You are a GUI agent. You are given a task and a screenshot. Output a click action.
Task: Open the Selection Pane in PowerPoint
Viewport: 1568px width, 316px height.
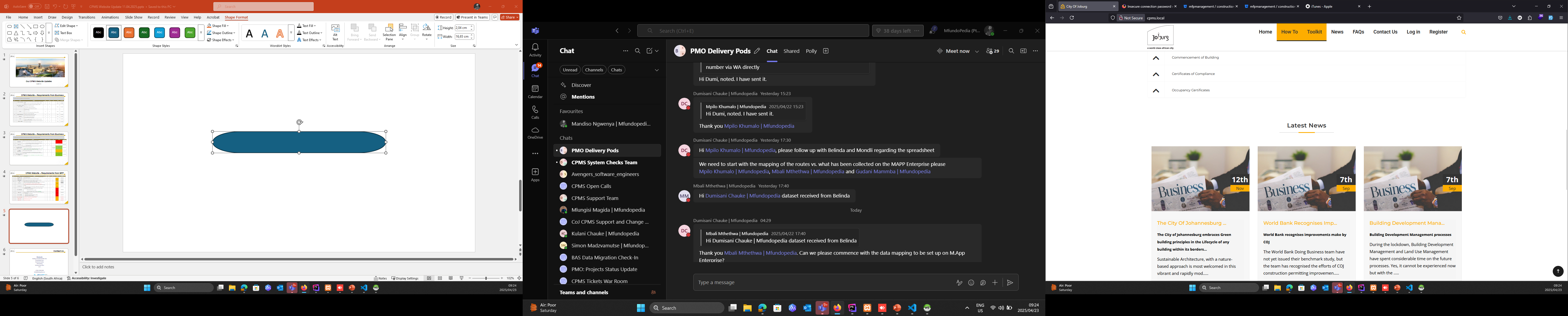pos(389,32)
